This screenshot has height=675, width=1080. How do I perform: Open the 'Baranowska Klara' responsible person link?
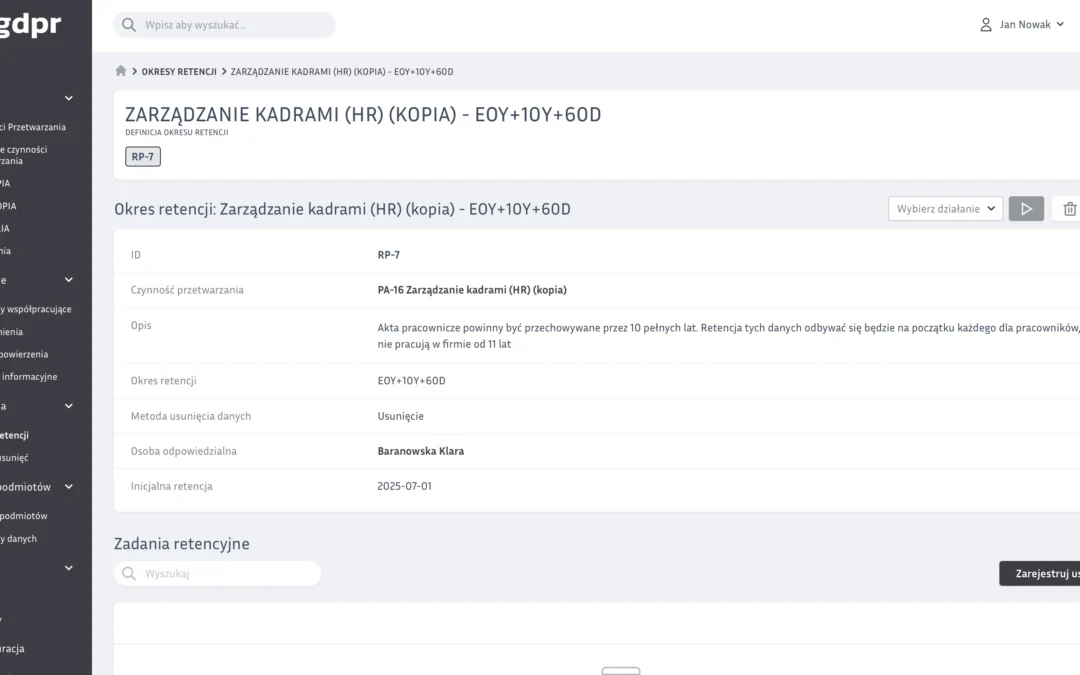click(420, 451)
